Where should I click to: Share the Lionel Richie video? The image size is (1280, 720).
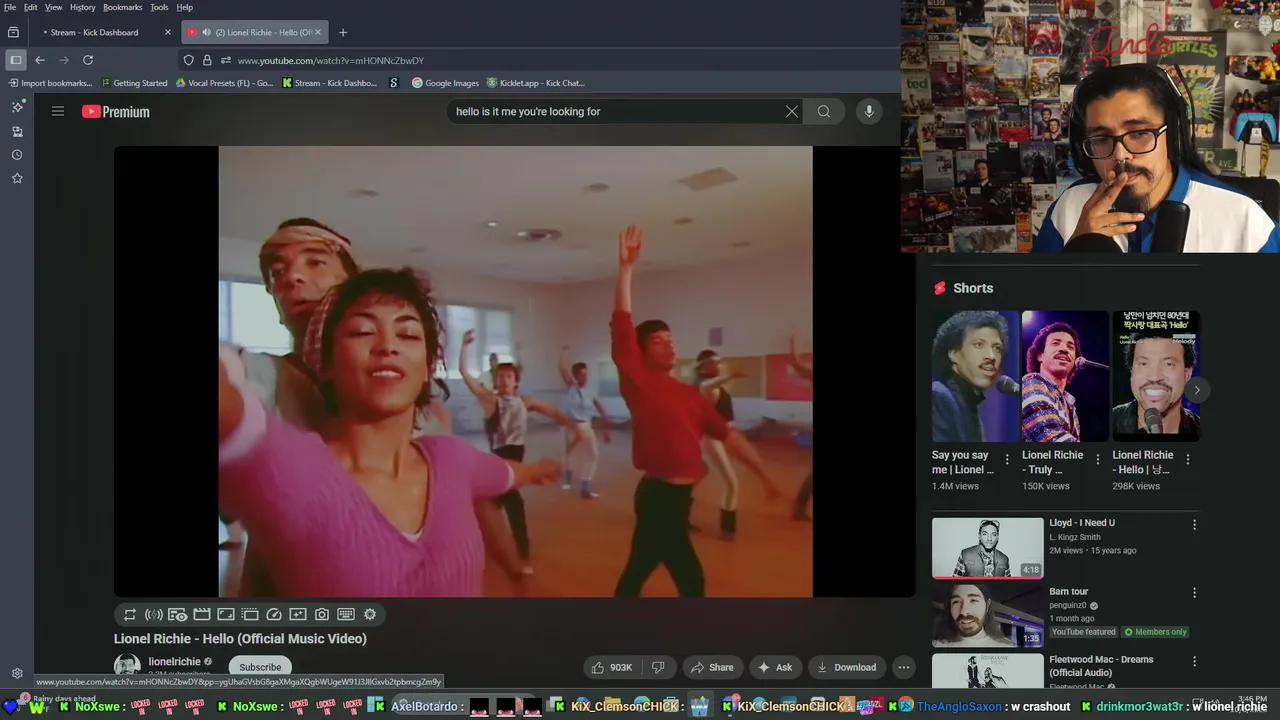tap(711, 667)
